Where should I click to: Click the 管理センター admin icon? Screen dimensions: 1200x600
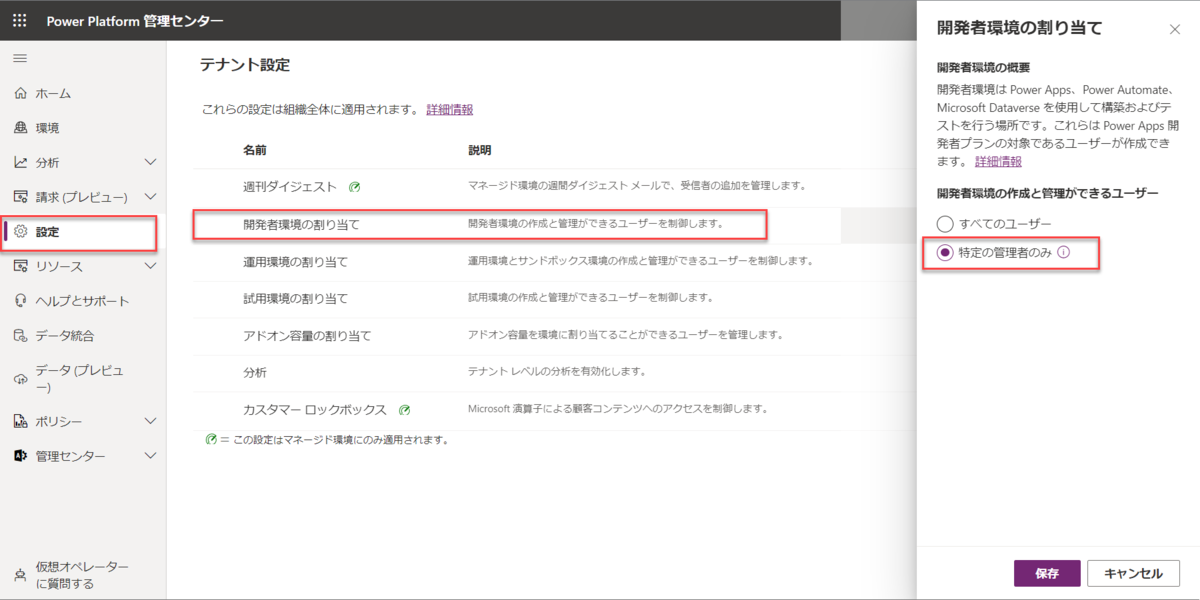point(20,456)
